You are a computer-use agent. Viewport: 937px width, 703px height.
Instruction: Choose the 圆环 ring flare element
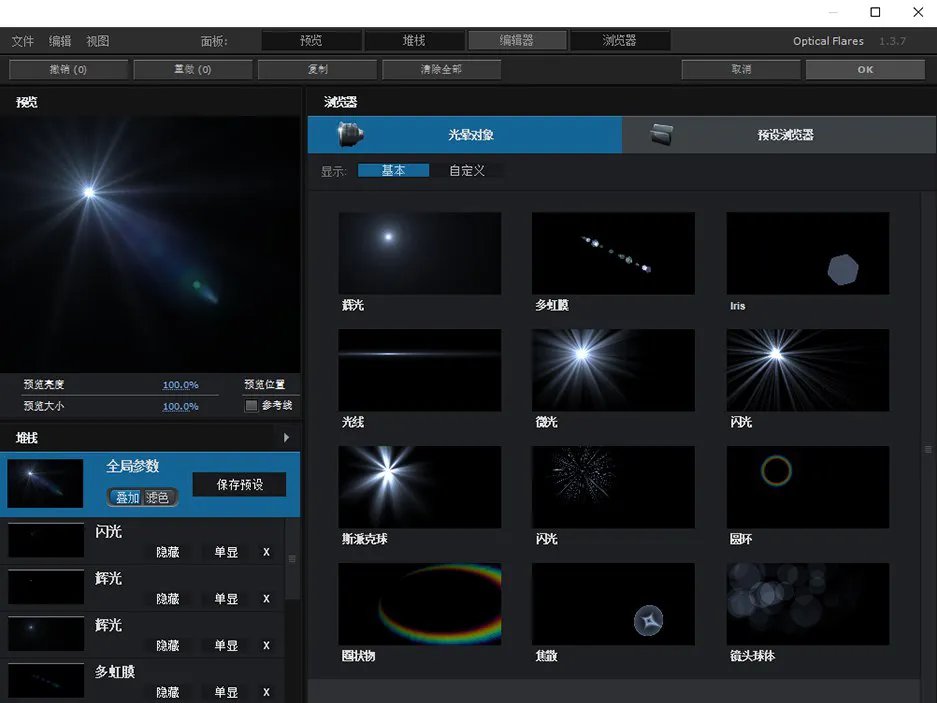(807, 487)
